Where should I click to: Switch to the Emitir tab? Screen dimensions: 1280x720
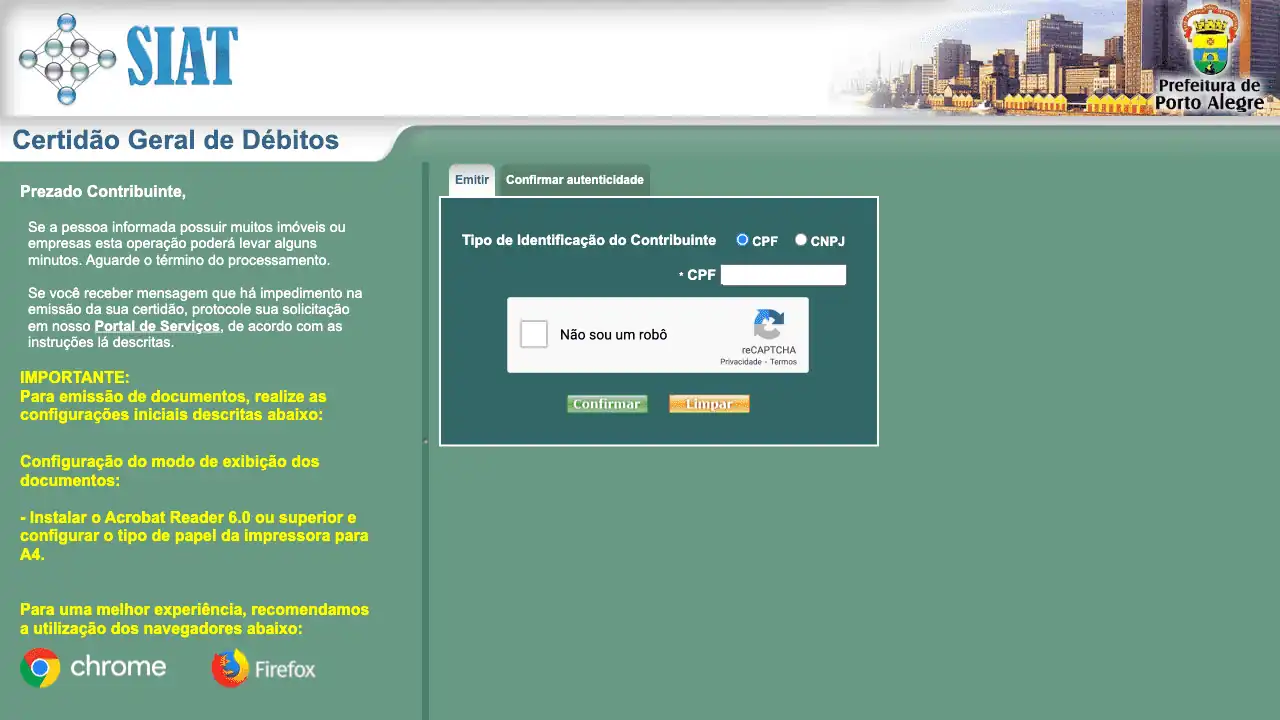(472, 180)
